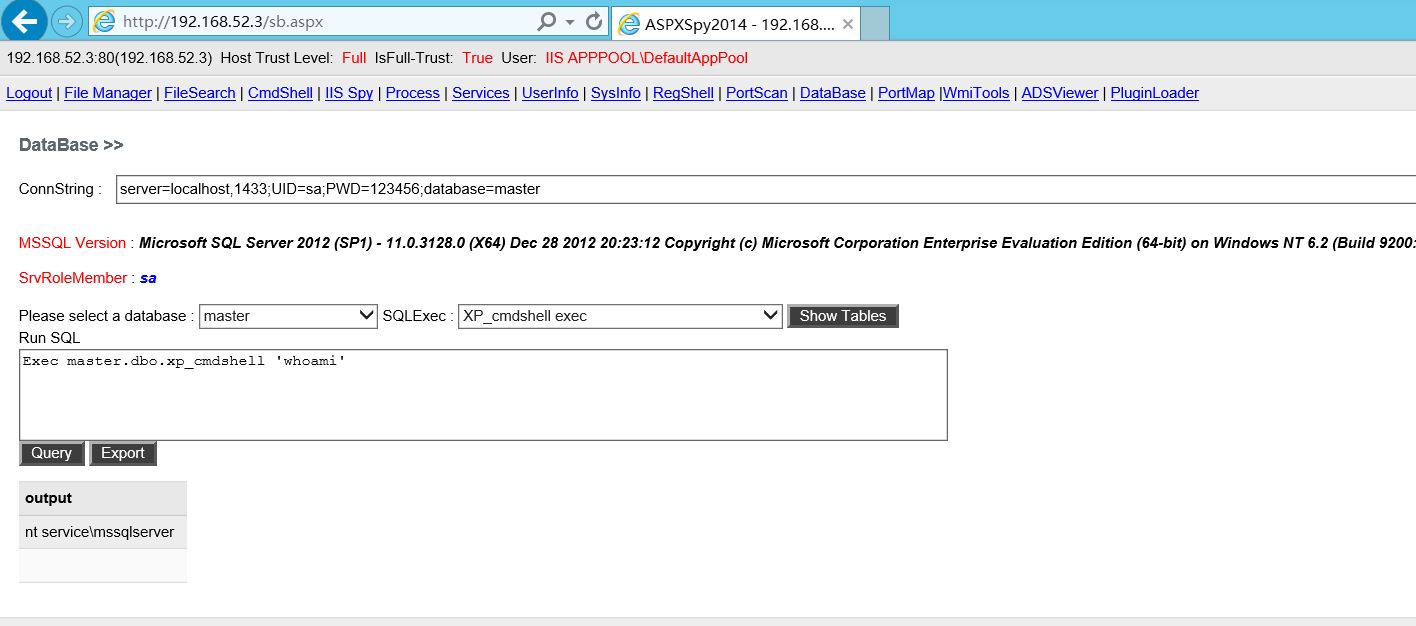Click the output column header
The width and height of the screenshot is (1416, 626).
click(x=103, y=498)
